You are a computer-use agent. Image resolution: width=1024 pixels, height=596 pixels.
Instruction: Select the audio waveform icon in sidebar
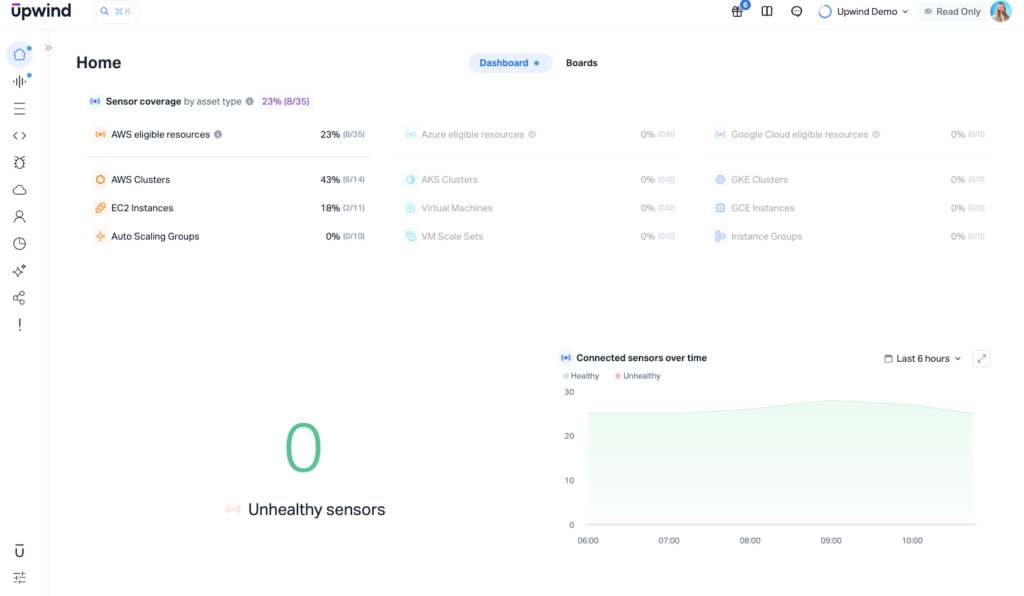pyautogui.click(x=19, y=82)
